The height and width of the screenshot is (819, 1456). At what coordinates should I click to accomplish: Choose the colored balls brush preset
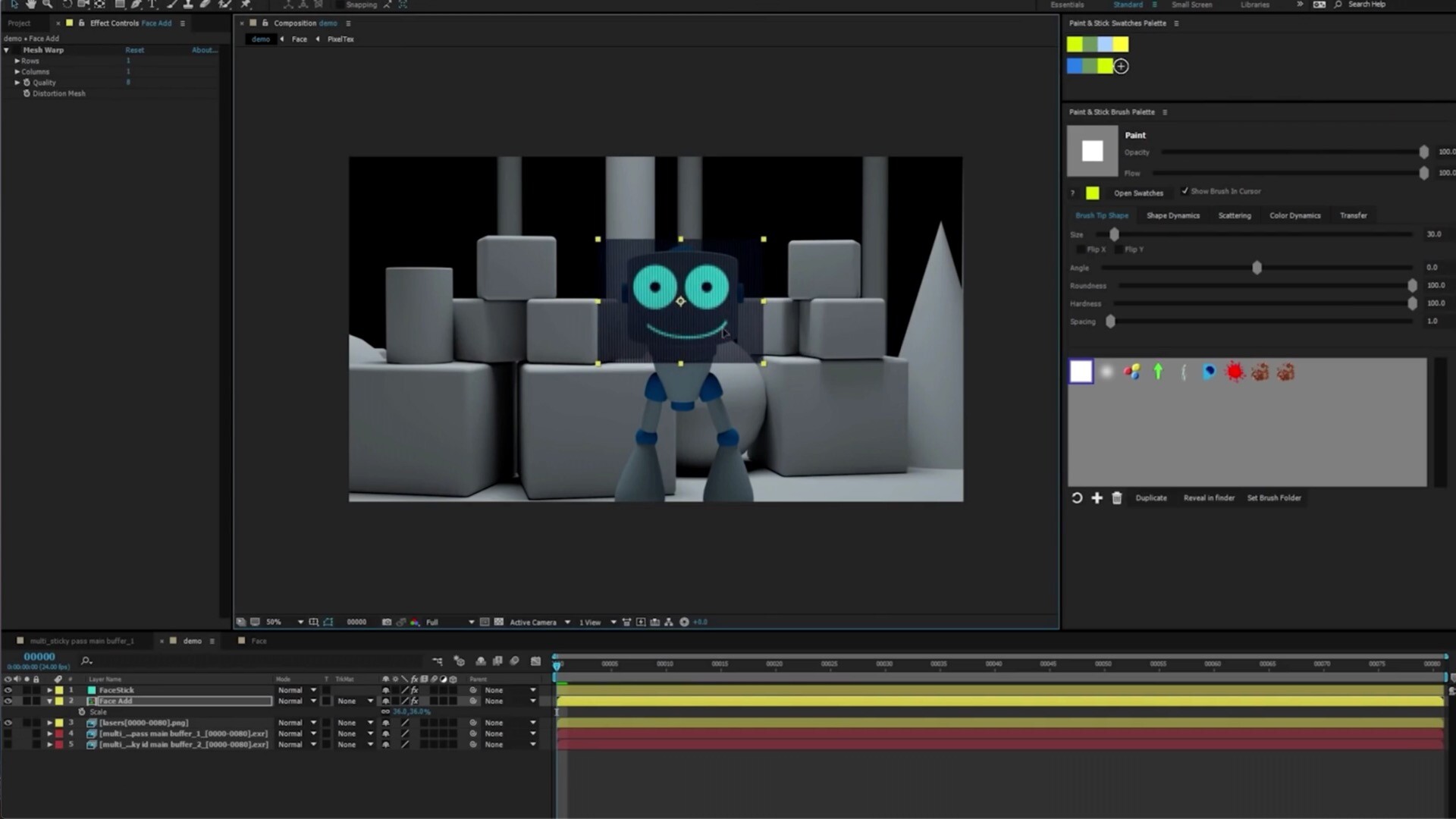tap(1131, 372)
